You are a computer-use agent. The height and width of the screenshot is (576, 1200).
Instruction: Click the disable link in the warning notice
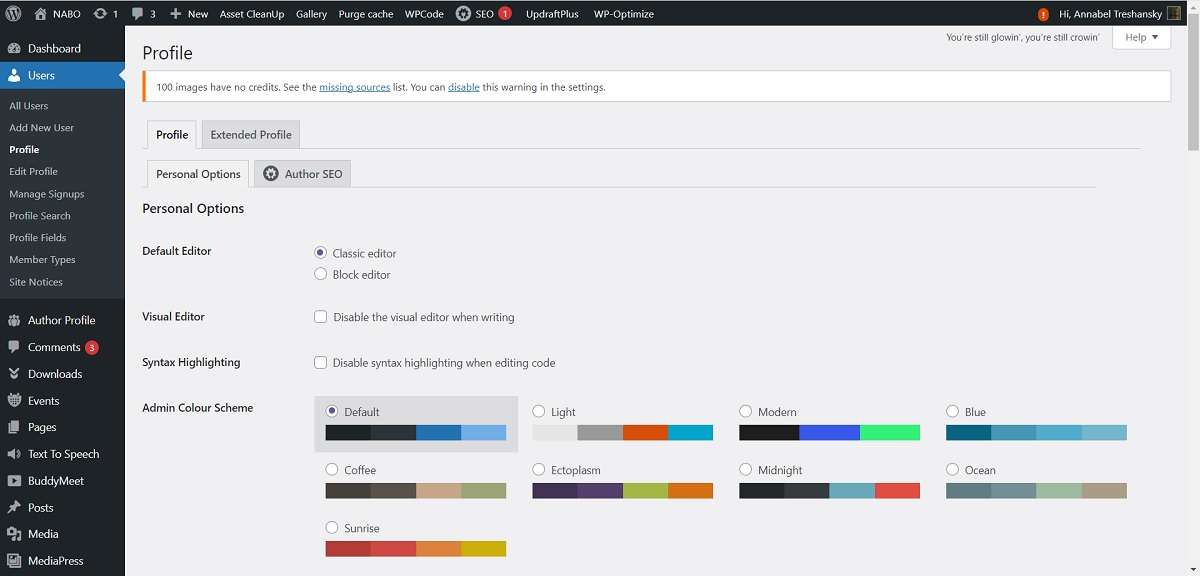click(463, 87)
